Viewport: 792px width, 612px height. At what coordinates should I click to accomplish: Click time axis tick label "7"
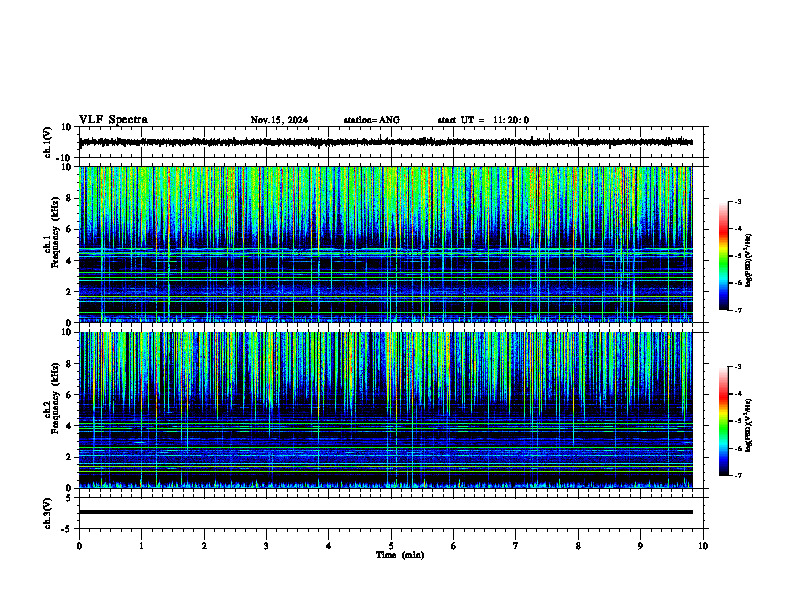(x=516, y=546)
